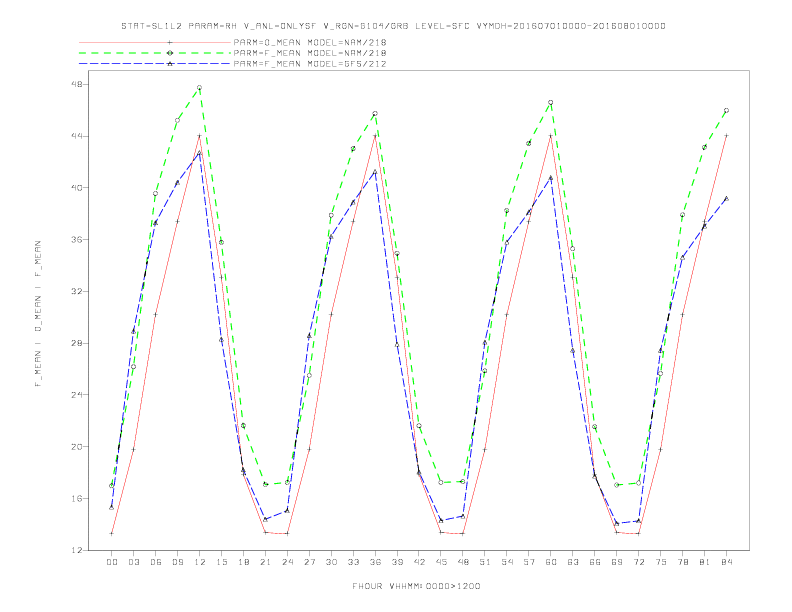Click the x-axis tick label 39
This screenshot has height=612, width=792.
397,562
